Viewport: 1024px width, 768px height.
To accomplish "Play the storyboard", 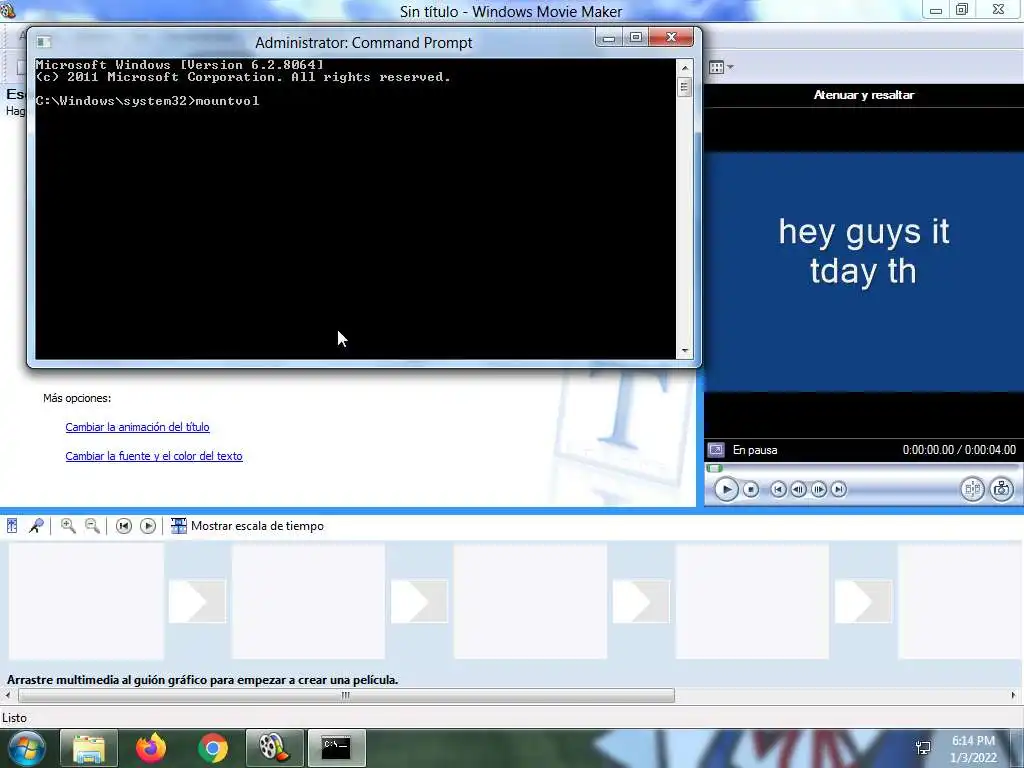I will coord(148,526).
